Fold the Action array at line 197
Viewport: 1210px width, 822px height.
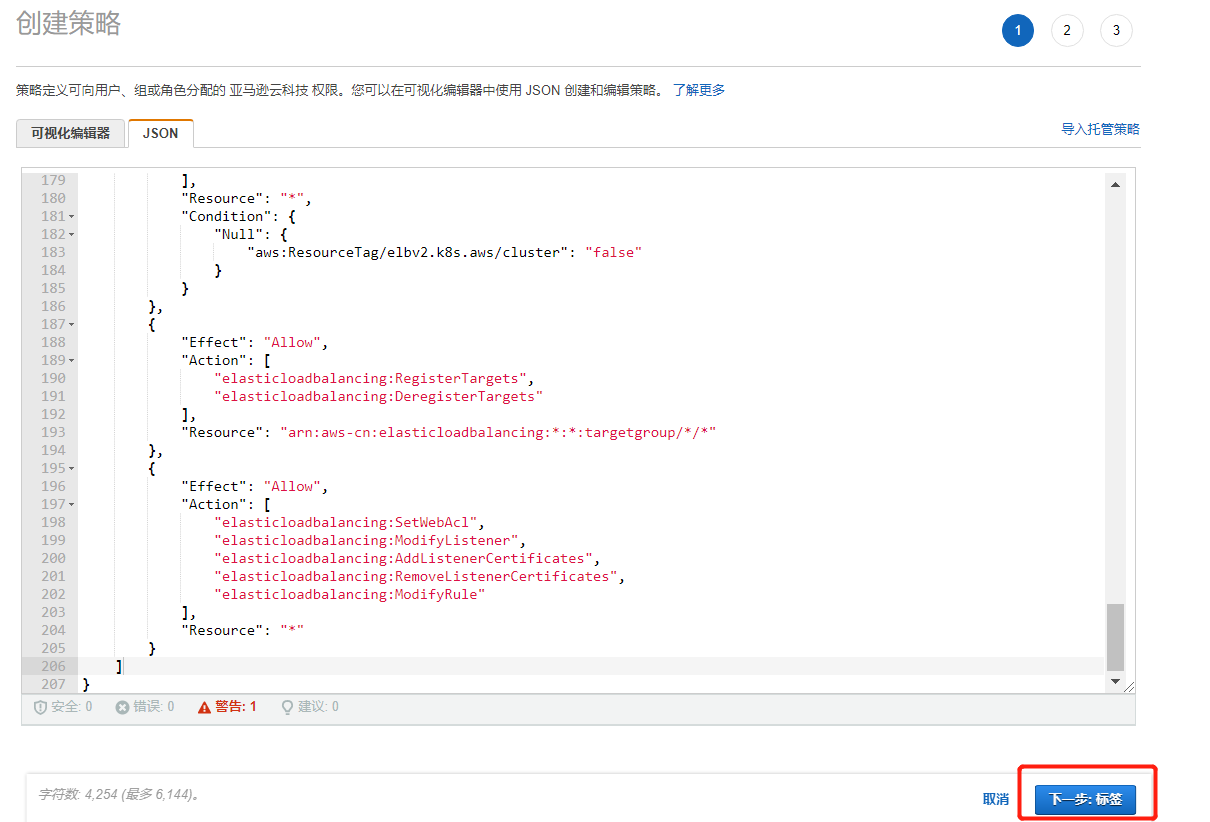coord(71,505)
